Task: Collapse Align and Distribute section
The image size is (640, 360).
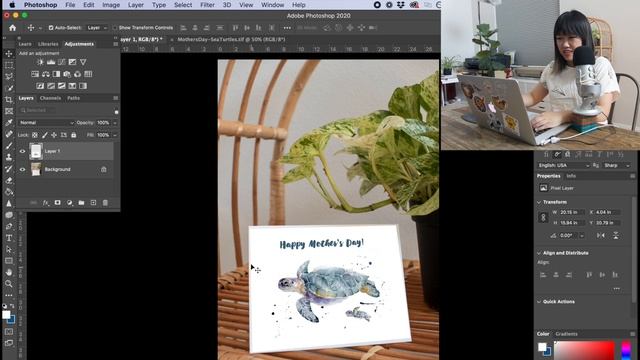Action: (x=539, y=253)
